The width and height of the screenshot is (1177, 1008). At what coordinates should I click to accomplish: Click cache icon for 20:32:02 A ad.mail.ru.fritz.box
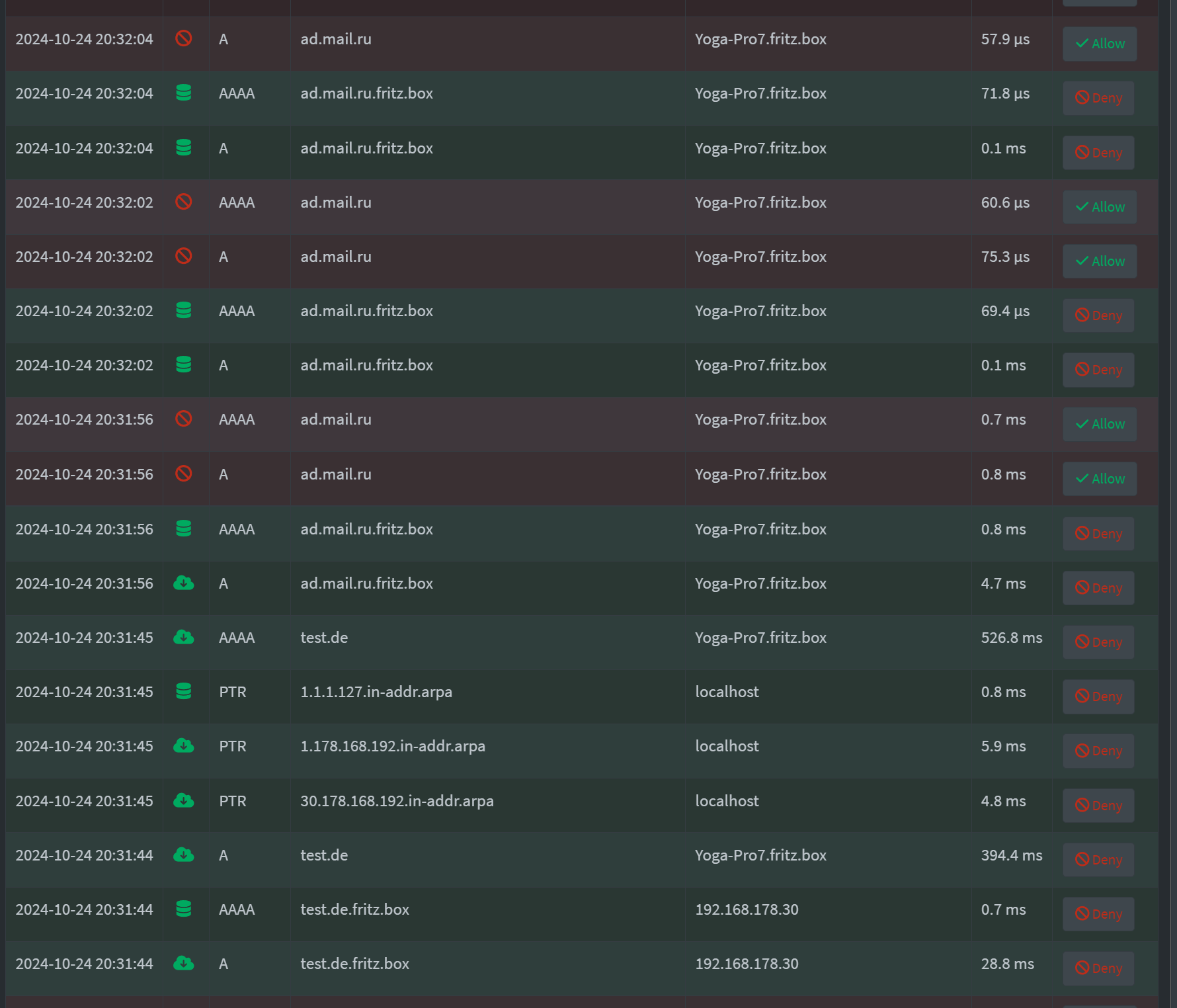184,364
